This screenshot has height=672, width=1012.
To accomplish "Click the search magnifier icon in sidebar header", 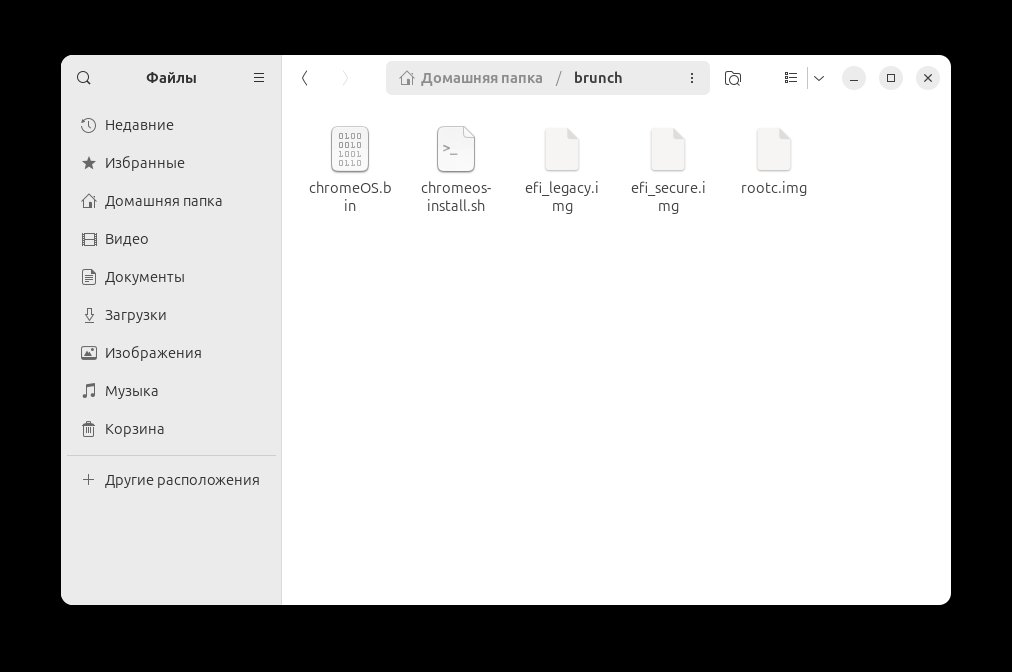I will tap(84, 78).
